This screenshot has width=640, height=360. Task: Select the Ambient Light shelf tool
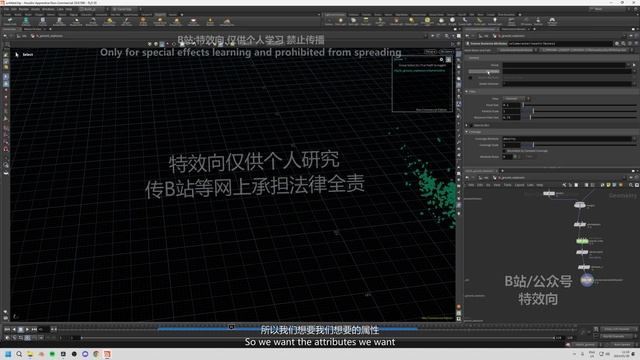[x=495, y=21]
